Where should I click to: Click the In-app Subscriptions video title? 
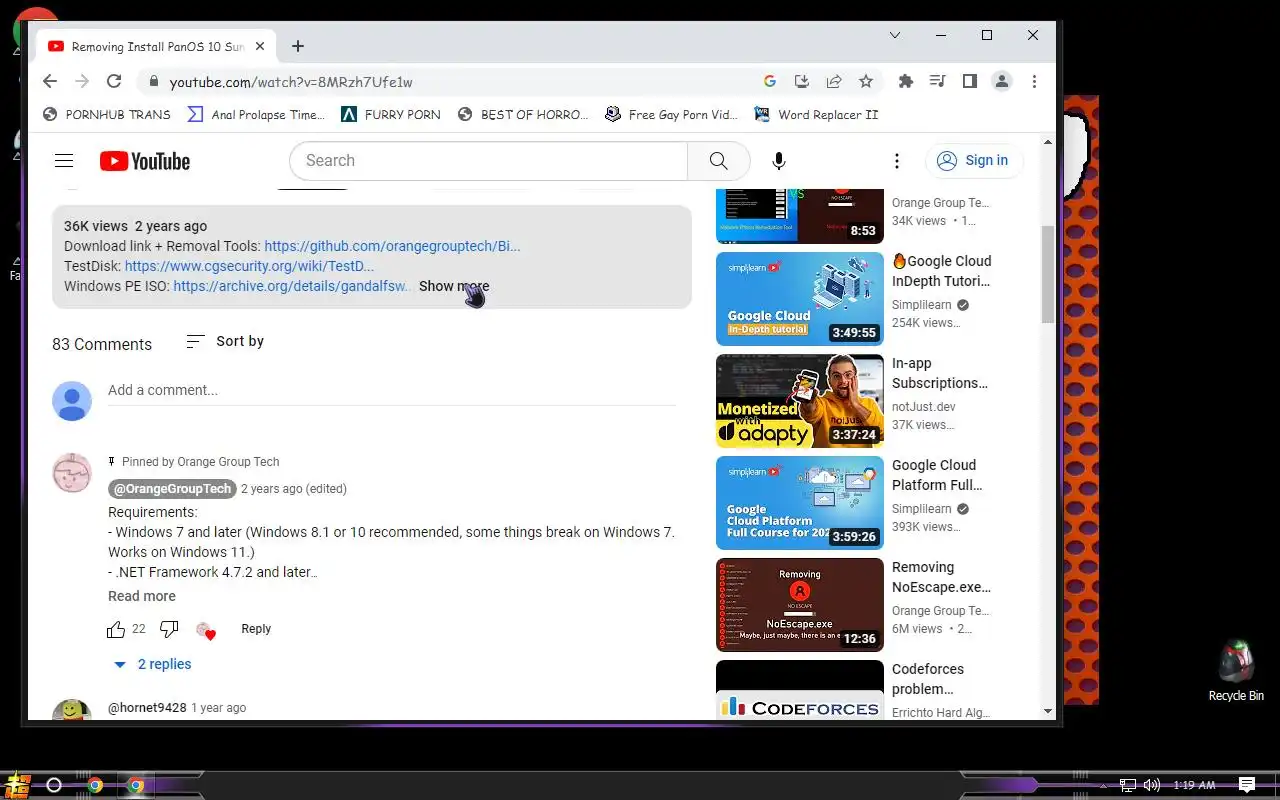940,373
